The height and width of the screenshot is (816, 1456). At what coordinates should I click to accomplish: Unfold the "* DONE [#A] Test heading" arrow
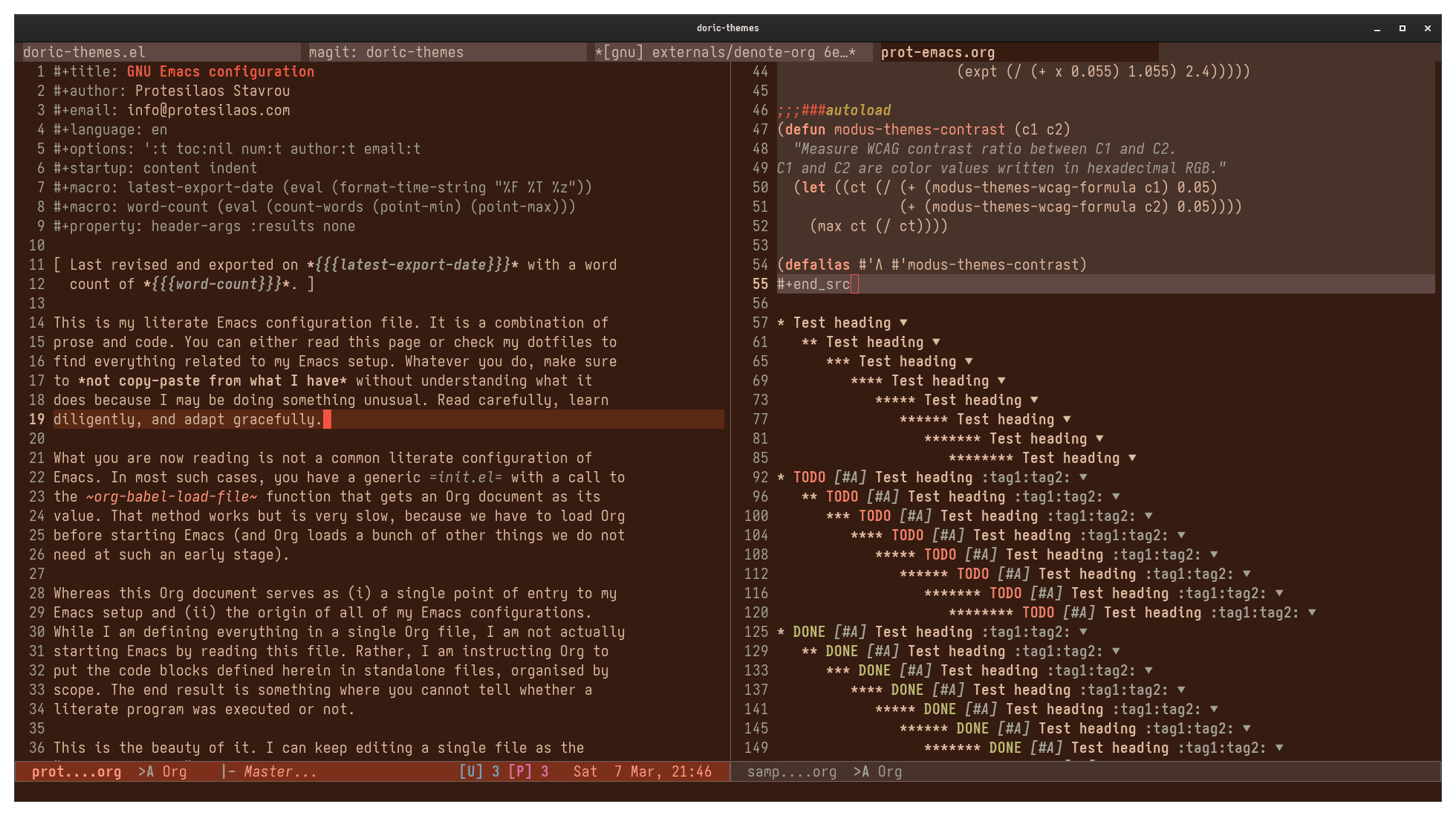[1083, 632]
